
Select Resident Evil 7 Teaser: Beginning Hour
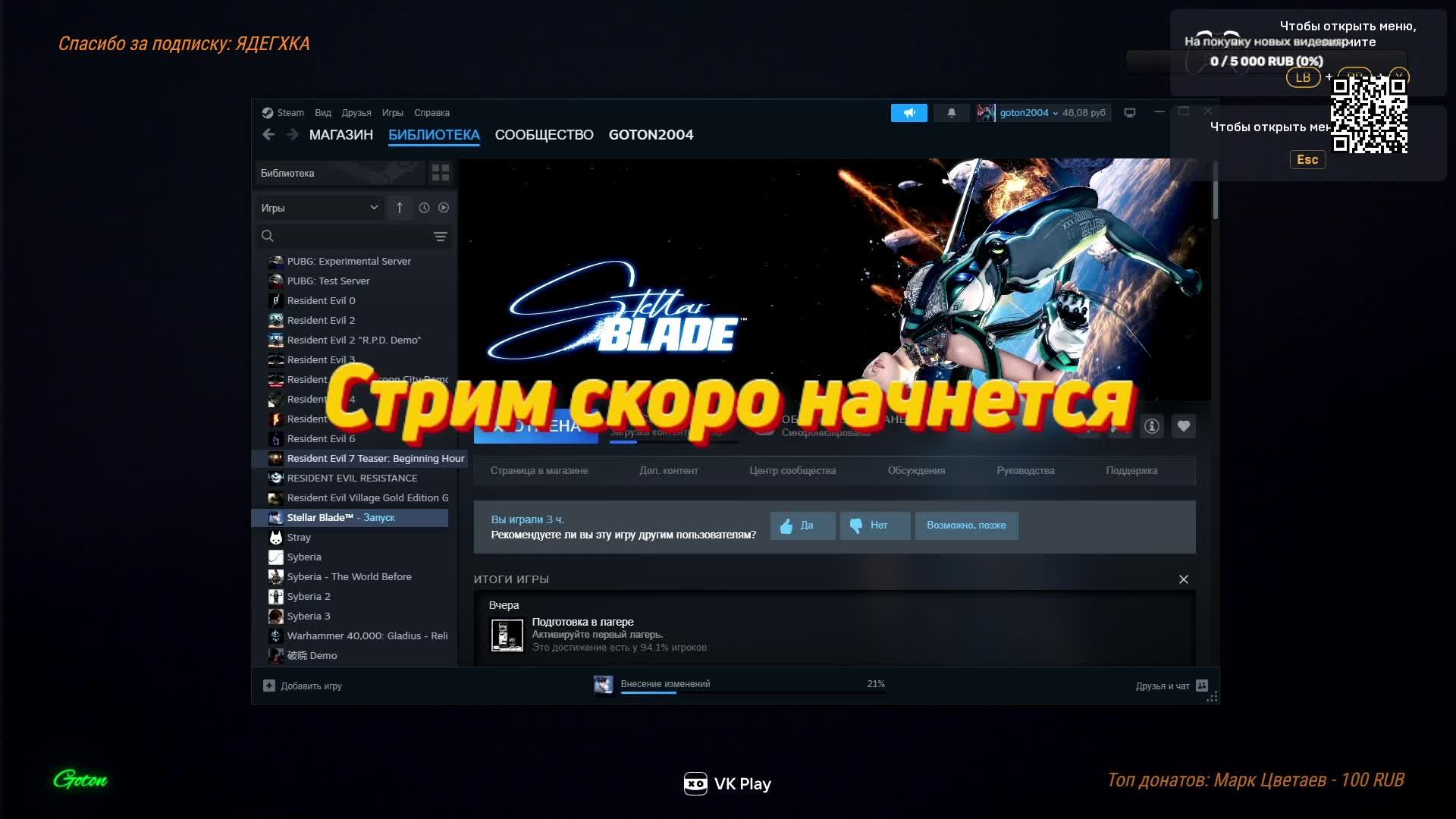tap(359, 458)
